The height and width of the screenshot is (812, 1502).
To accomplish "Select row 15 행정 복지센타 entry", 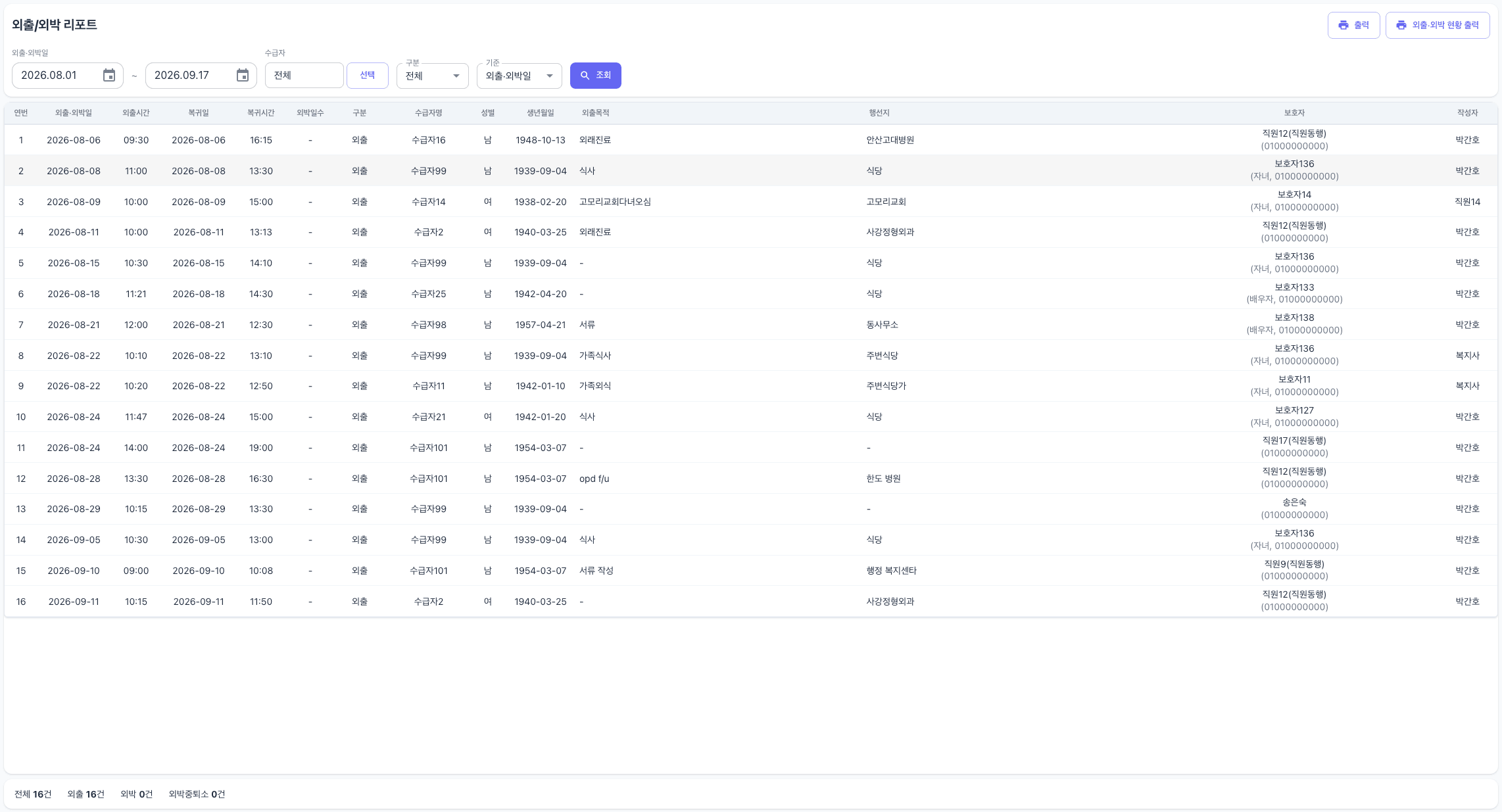I will (x=751, y=571).
